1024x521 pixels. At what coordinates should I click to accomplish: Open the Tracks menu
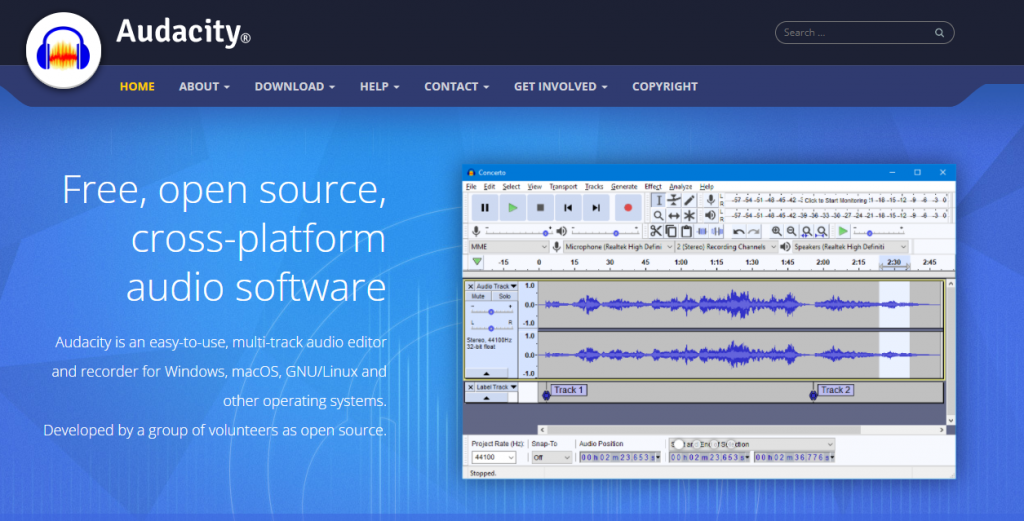coord(594,187)
